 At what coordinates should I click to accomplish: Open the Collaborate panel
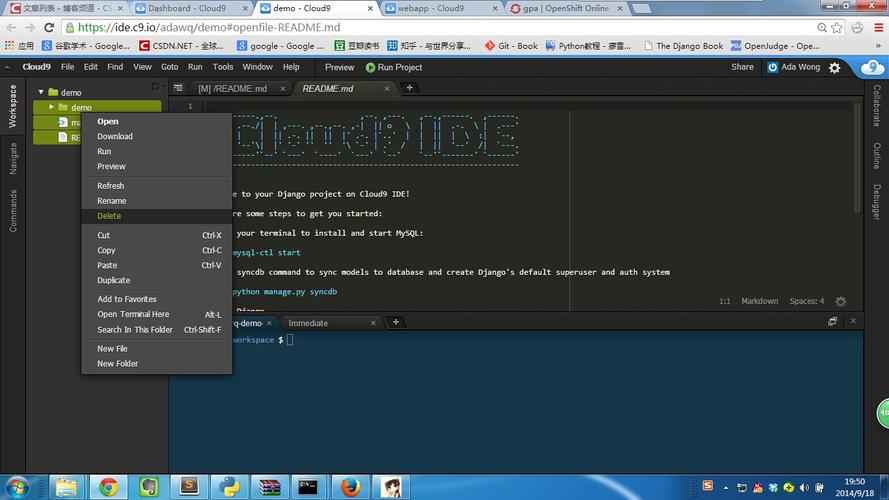pyautogui.click(x=877, y=105)
